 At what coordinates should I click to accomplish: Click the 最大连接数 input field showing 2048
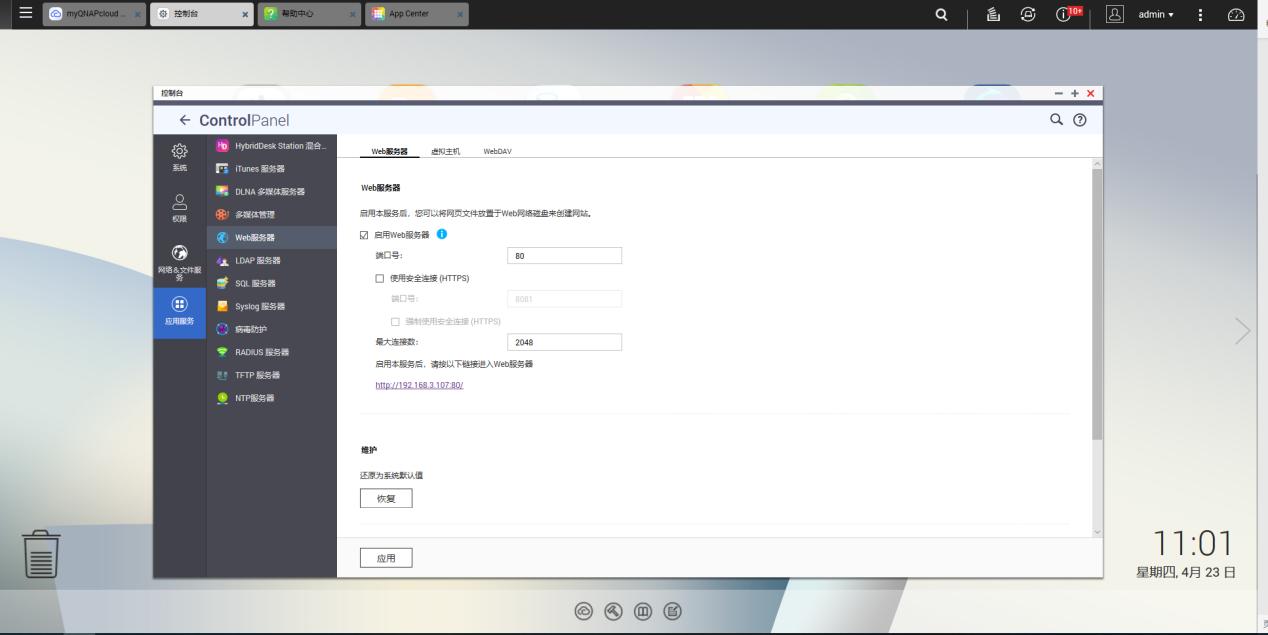(564, 342)
